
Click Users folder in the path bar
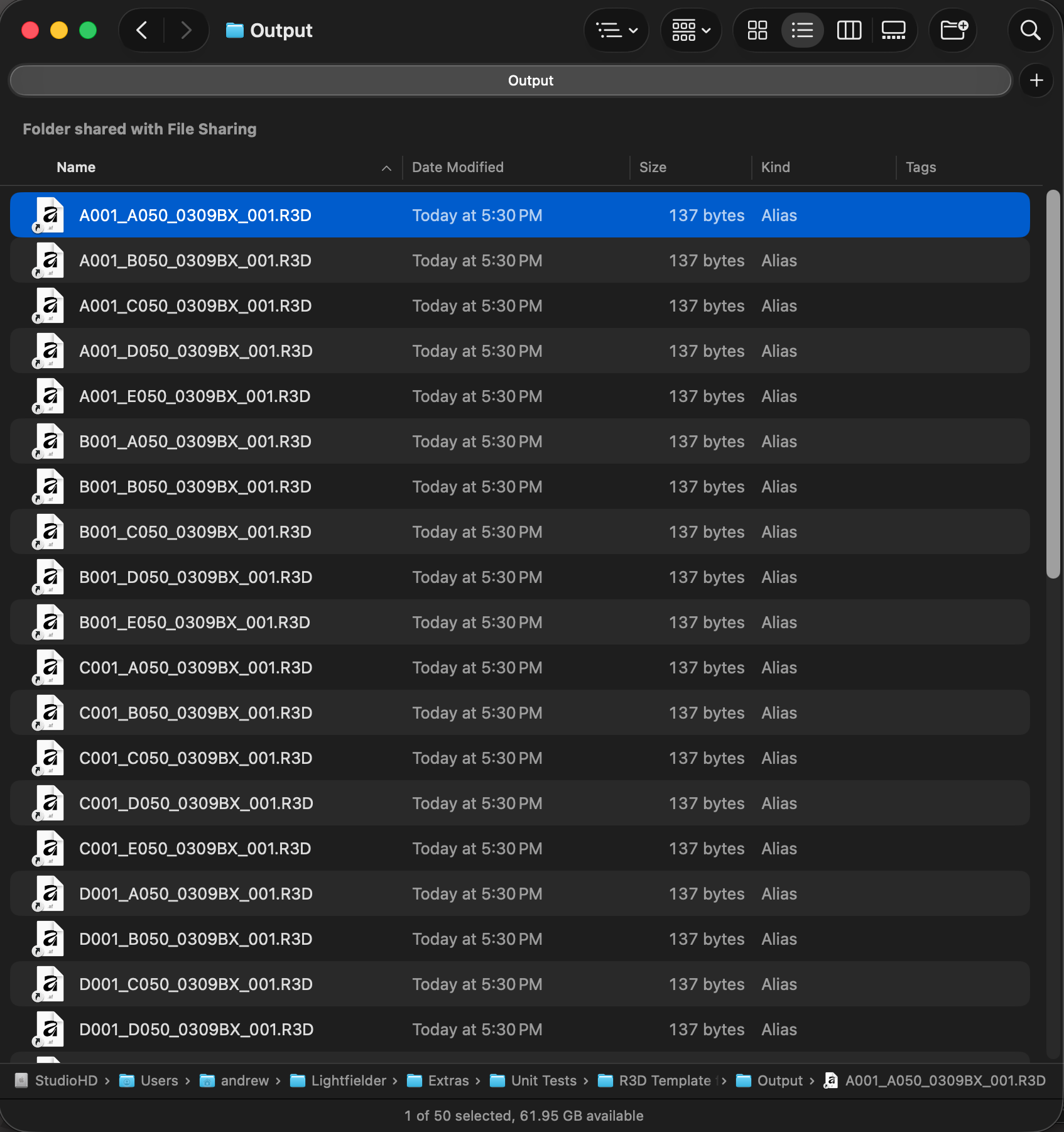point(149,1080)
